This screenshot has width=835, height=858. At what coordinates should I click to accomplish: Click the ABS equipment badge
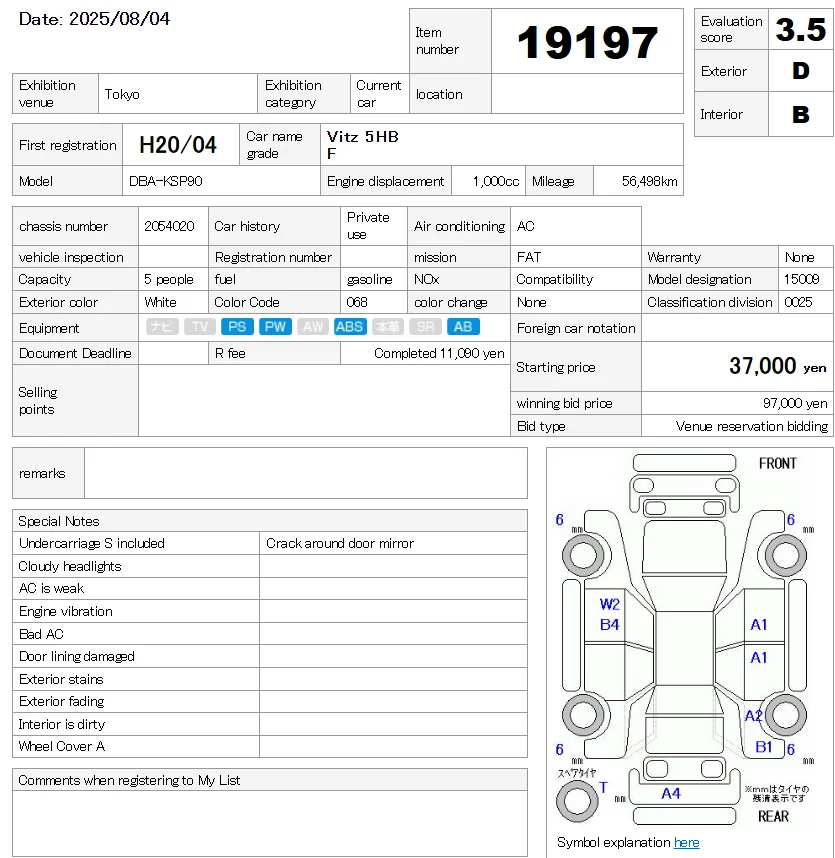click(350, 326)
